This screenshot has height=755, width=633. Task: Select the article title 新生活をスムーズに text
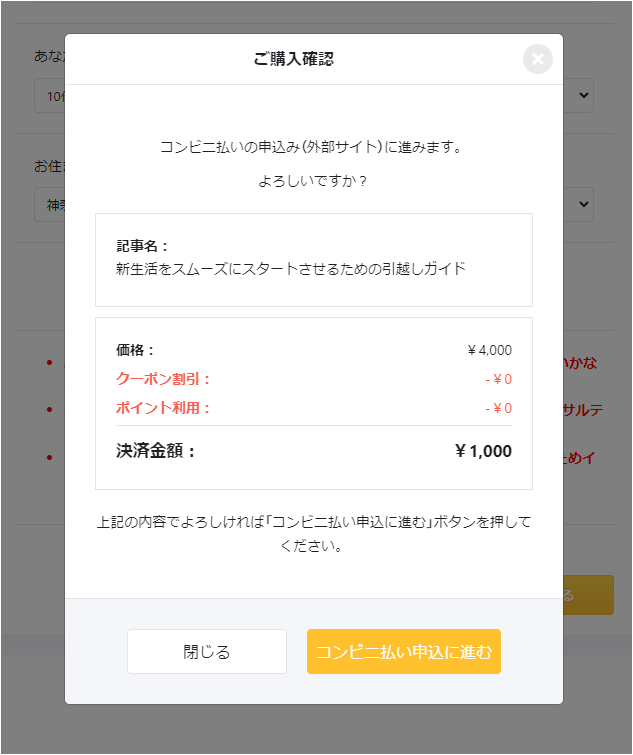[x=291, y=268]
